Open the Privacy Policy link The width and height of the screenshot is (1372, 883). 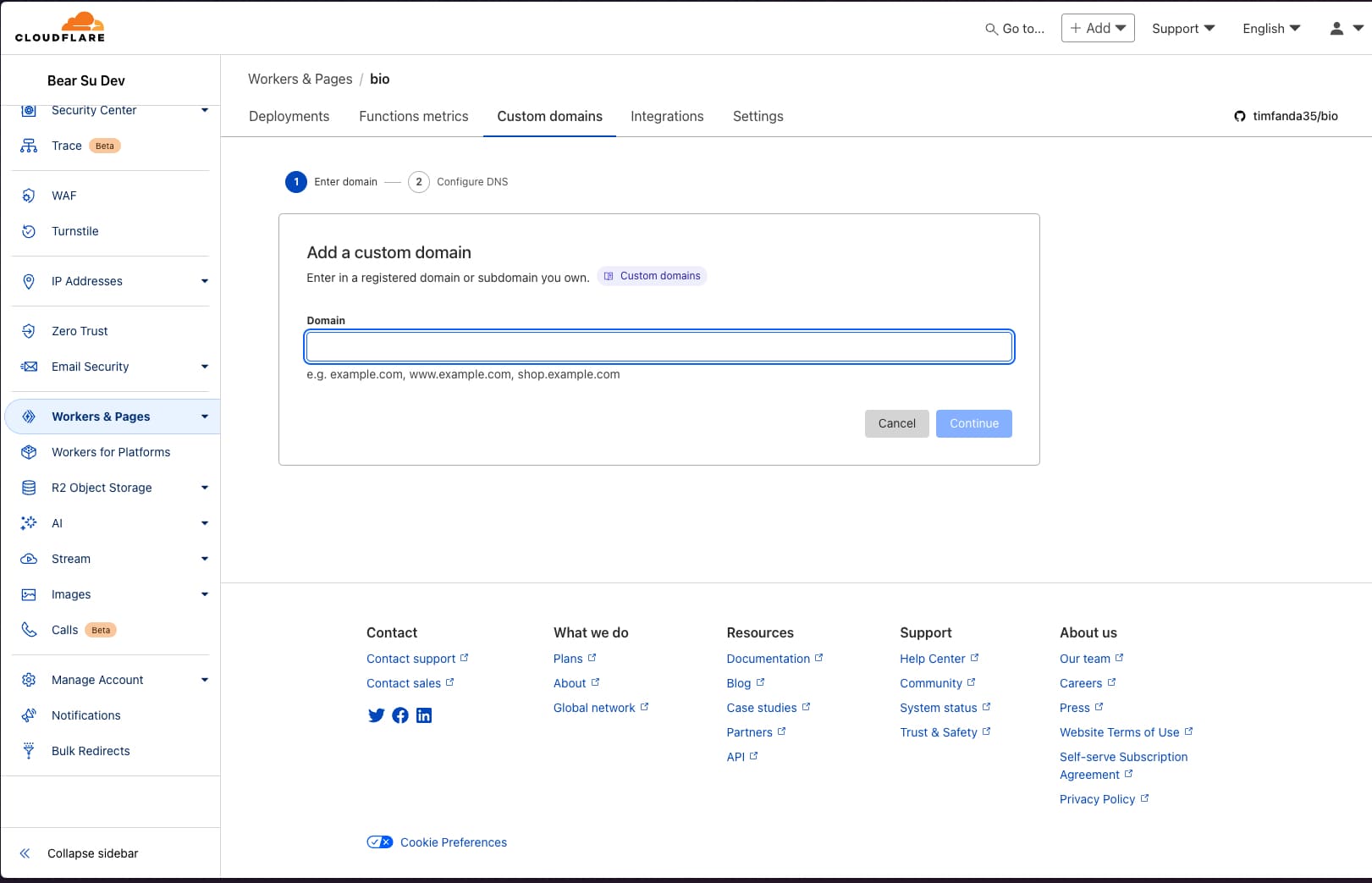point(1104,799)
